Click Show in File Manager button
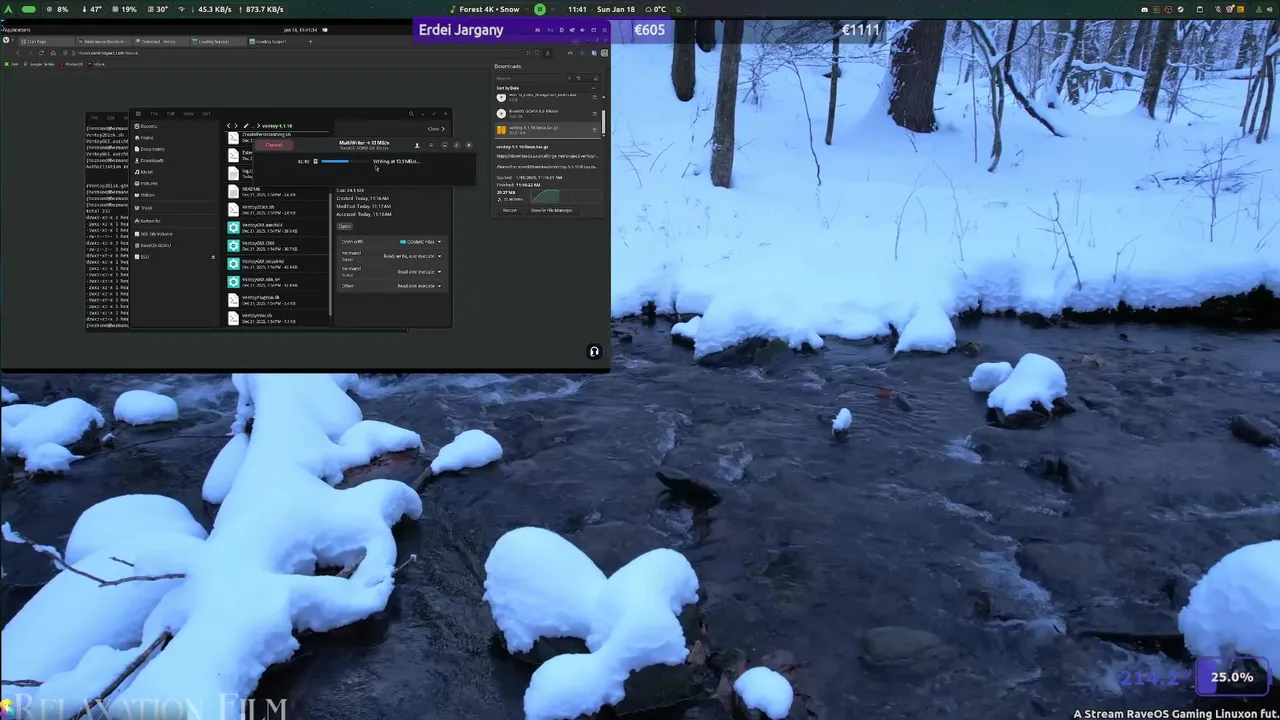This screenshot has width=1280, height=720. (x=551, y=210)
